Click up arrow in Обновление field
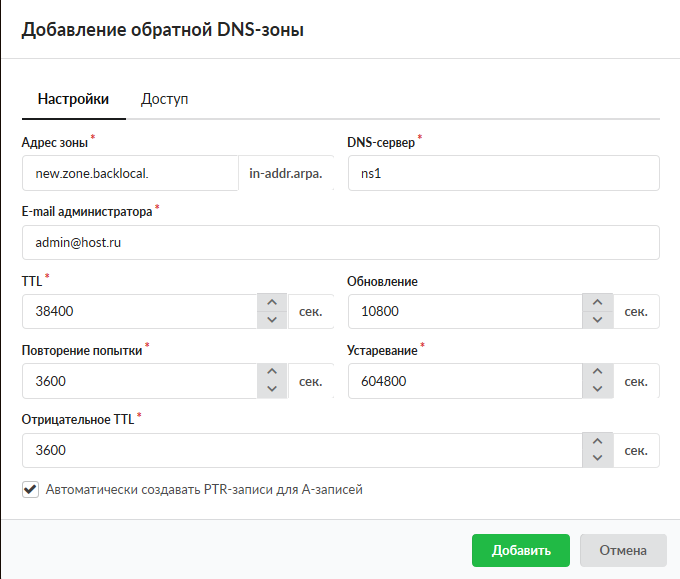Viewport: 680px width, 579px height. point(597,303)
